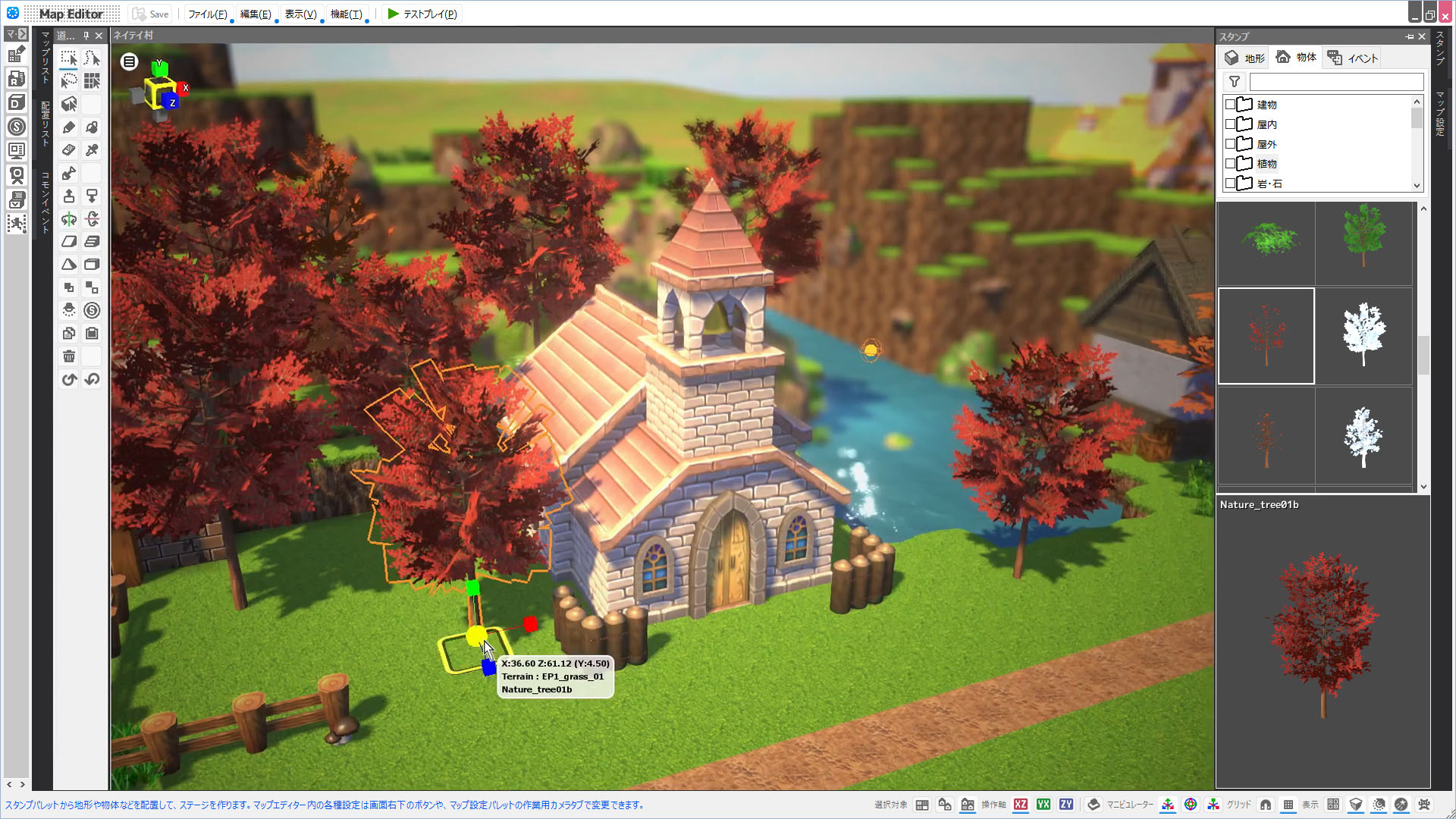Select the white tree thumbnail

pos(1363,335)
